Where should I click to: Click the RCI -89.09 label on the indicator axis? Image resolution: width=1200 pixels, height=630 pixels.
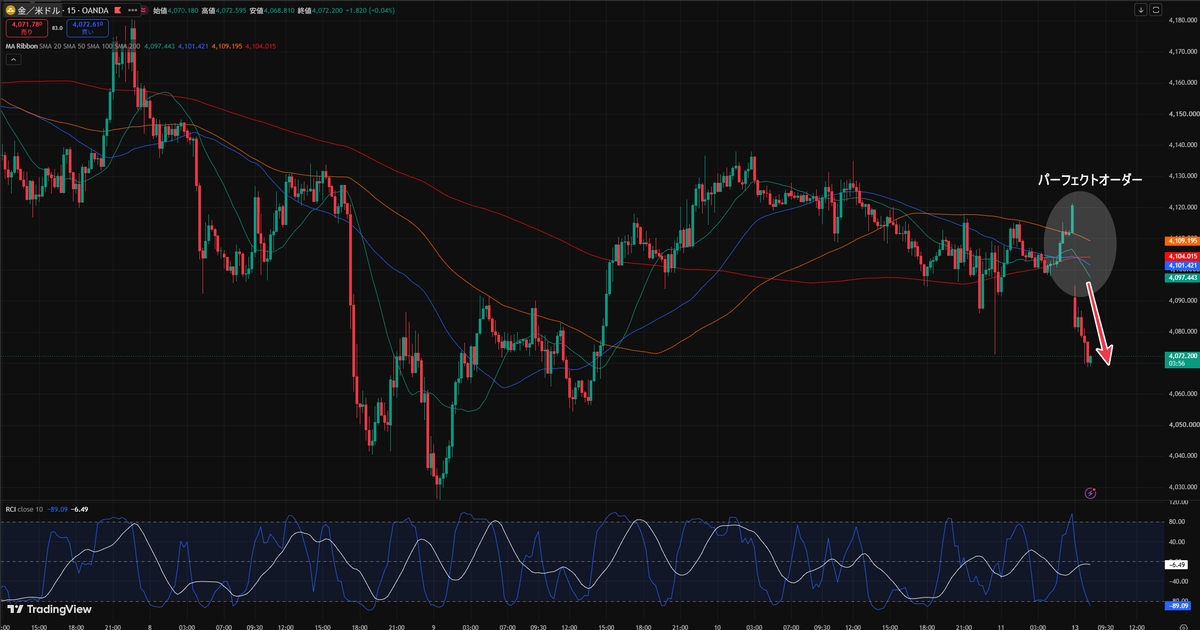point(1180,605)
